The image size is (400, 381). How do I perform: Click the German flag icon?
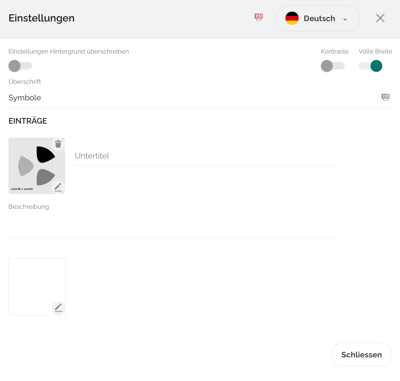[292, 18]
